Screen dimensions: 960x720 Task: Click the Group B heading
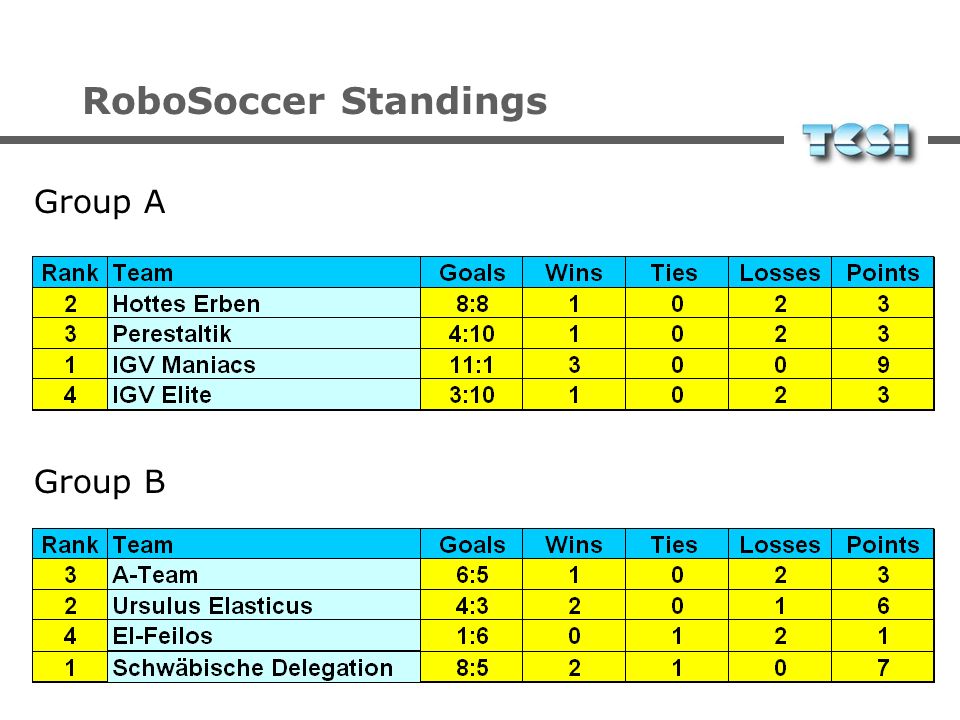pyautogui.click(x=100, y=482)
